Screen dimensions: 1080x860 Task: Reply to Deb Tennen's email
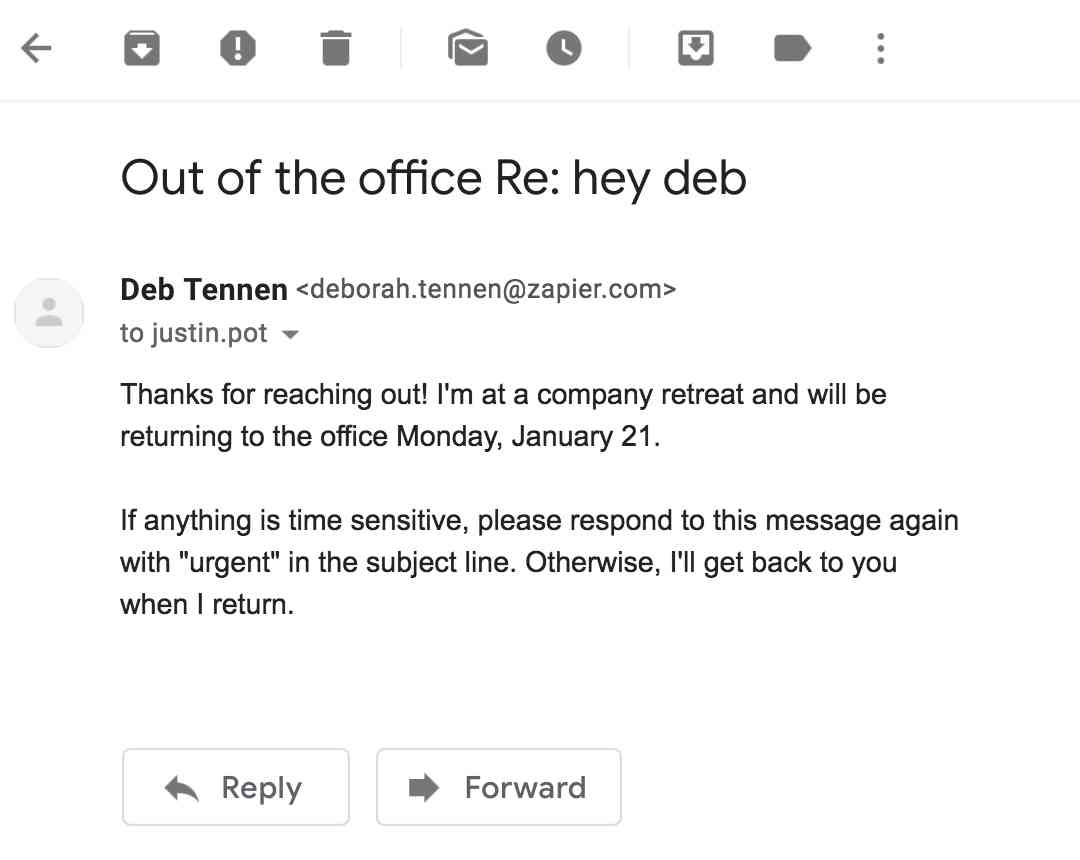coord(235,787)
